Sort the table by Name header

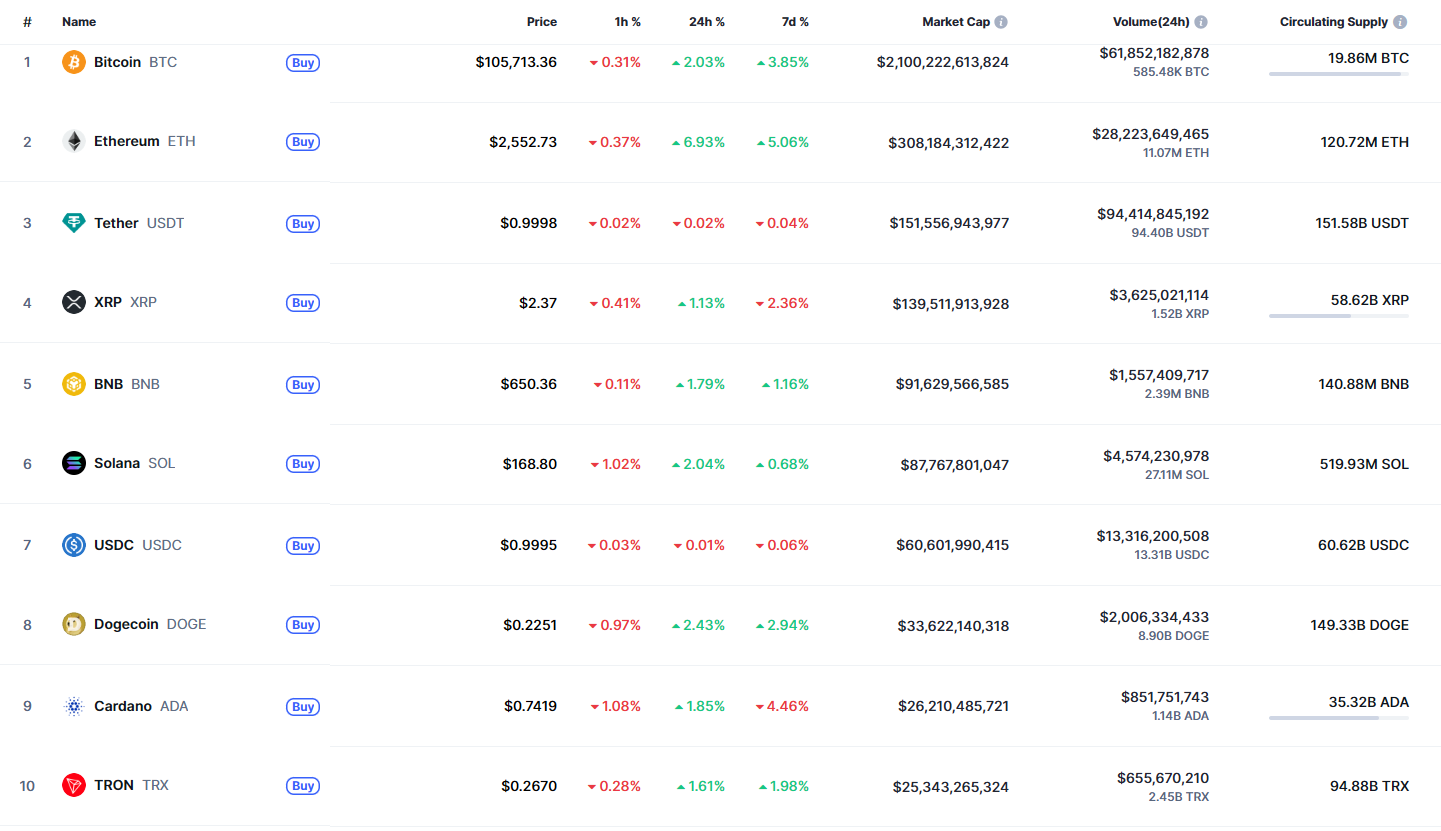pos(79,22)
